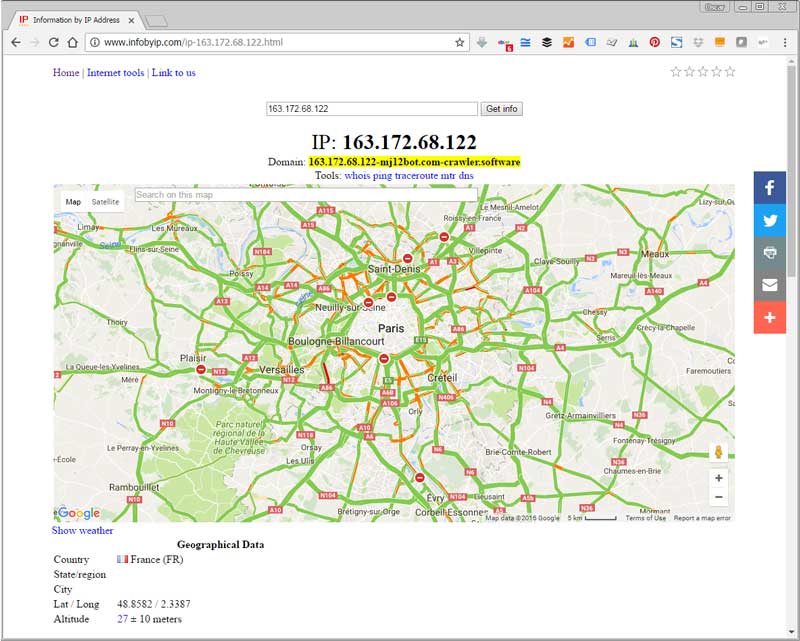Open the gray Dropbox extension icon
This screenshot has width=800, height=641.
point(698,42)
